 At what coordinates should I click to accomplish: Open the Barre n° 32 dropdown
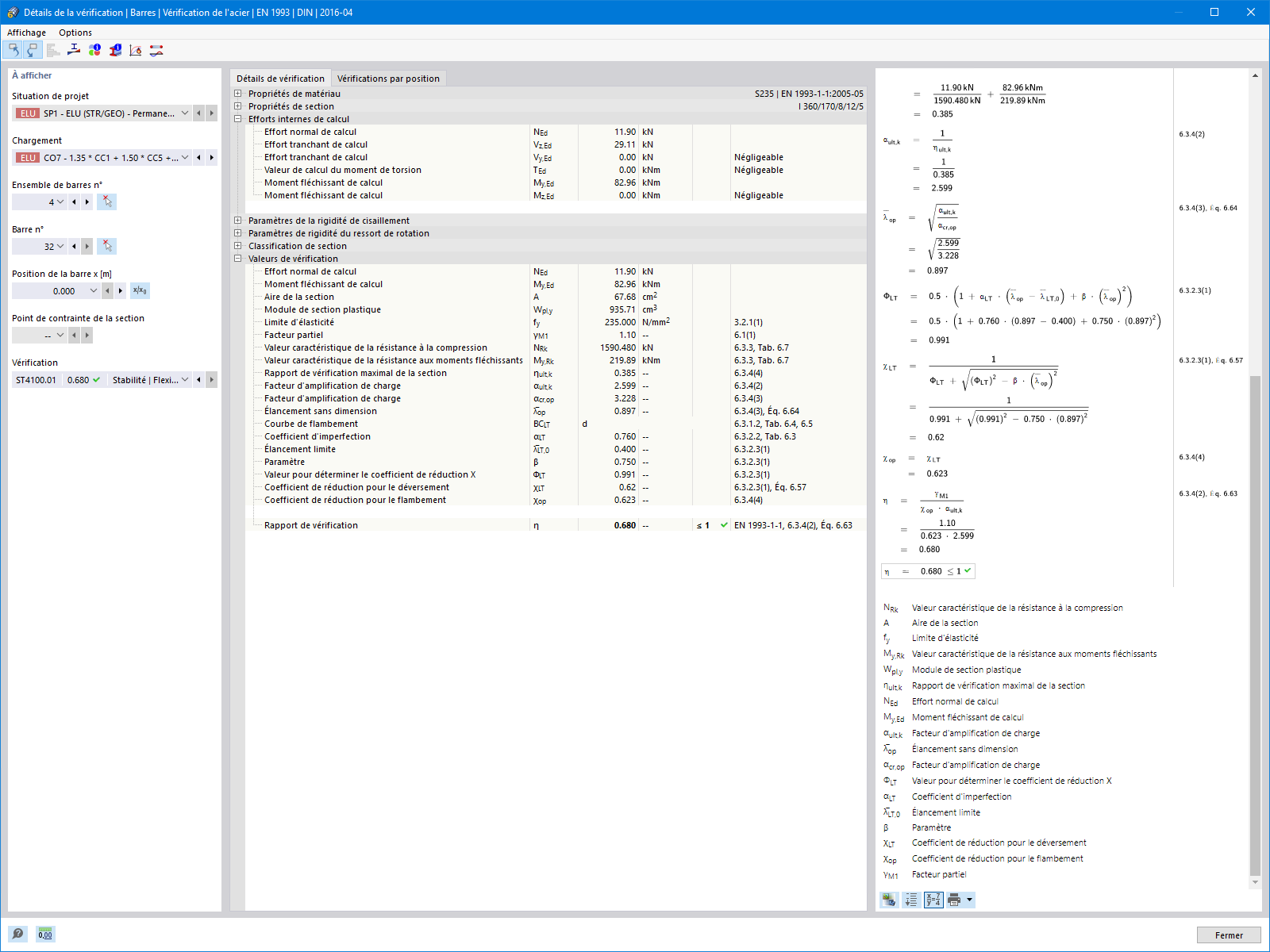[60, 247]
